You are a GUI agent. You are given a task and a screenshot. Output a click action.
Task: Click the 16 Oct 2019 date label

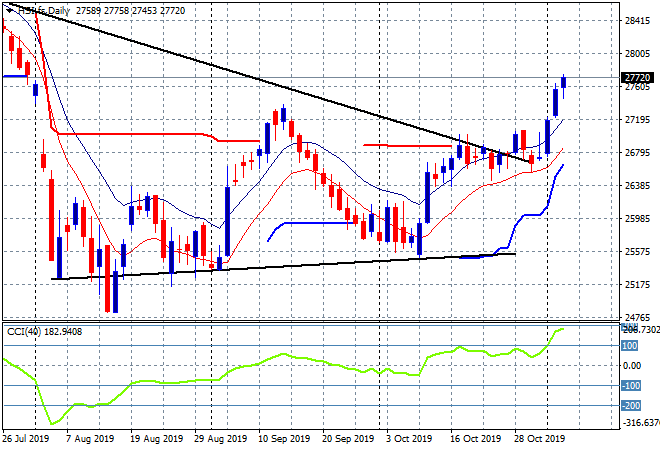(x=476, y=439)
